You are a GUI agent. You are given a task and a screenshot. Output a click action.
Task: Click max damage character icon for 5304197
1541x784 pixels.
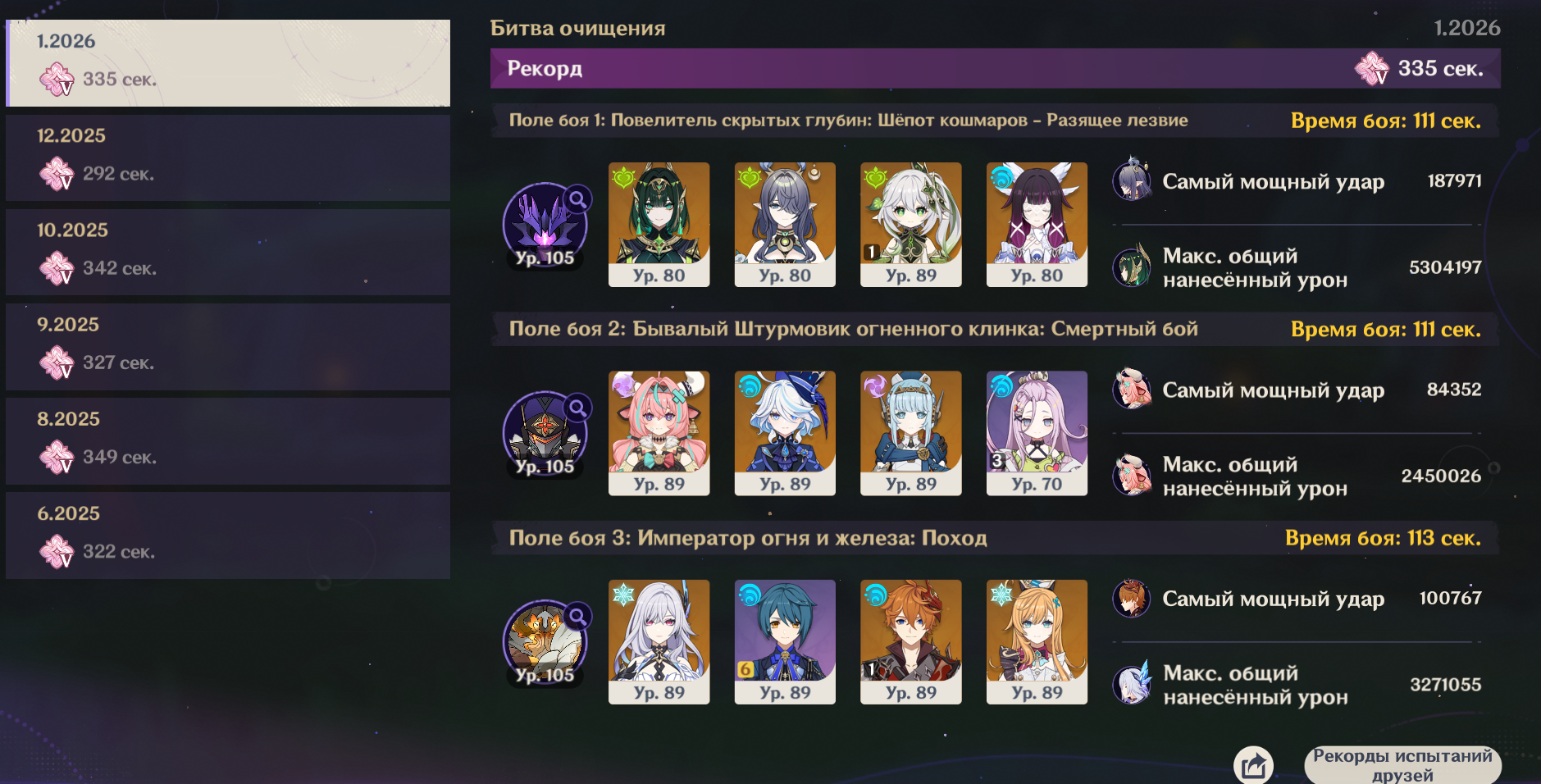click(1132, 267)
